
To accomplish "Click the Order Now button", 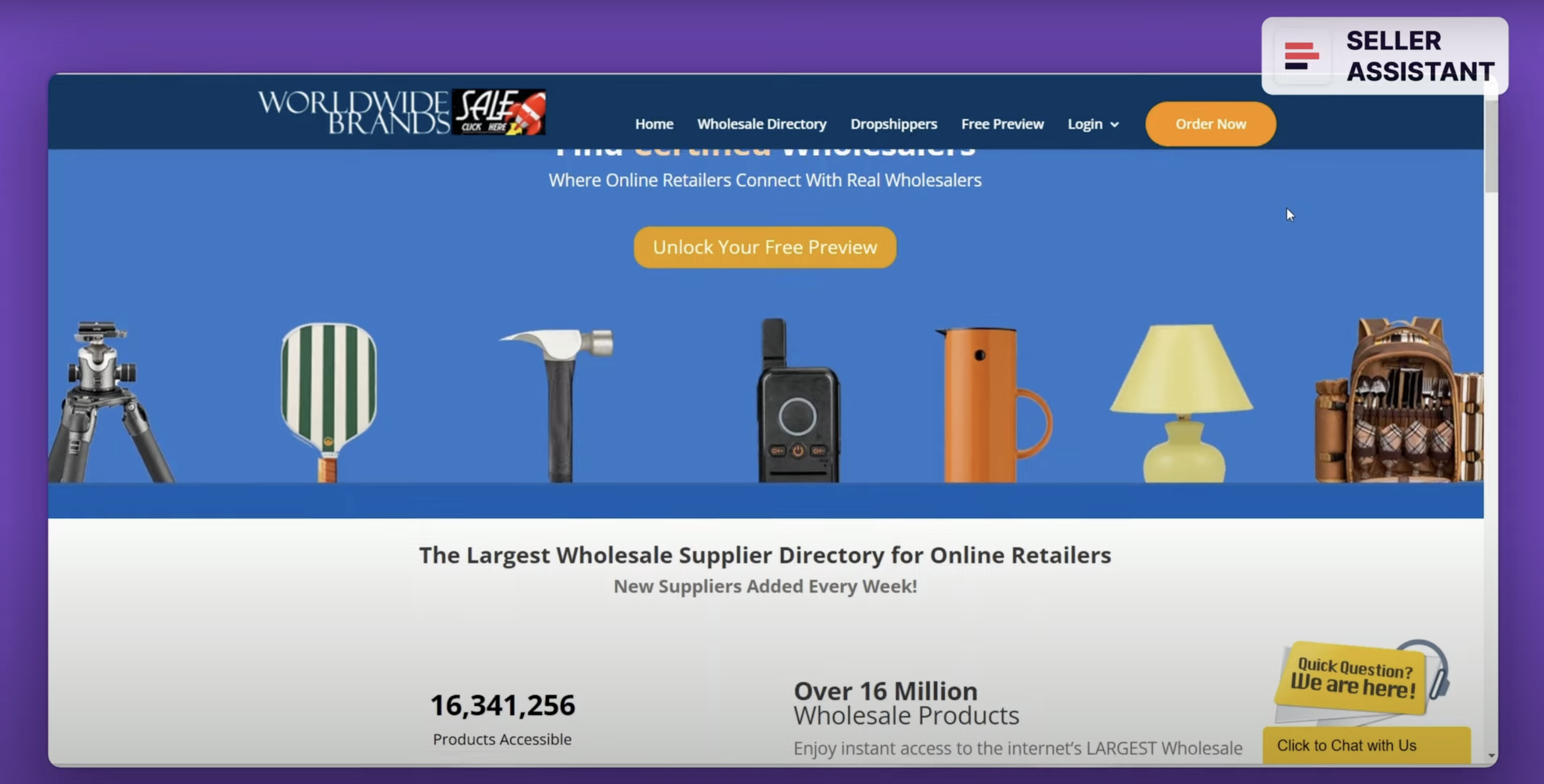I will tap(1210, 124).
